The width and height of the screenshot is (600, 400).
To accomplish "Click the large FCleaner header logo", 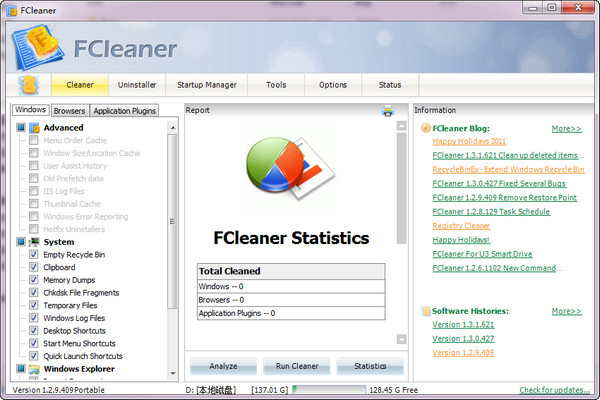I will [37, 48].
